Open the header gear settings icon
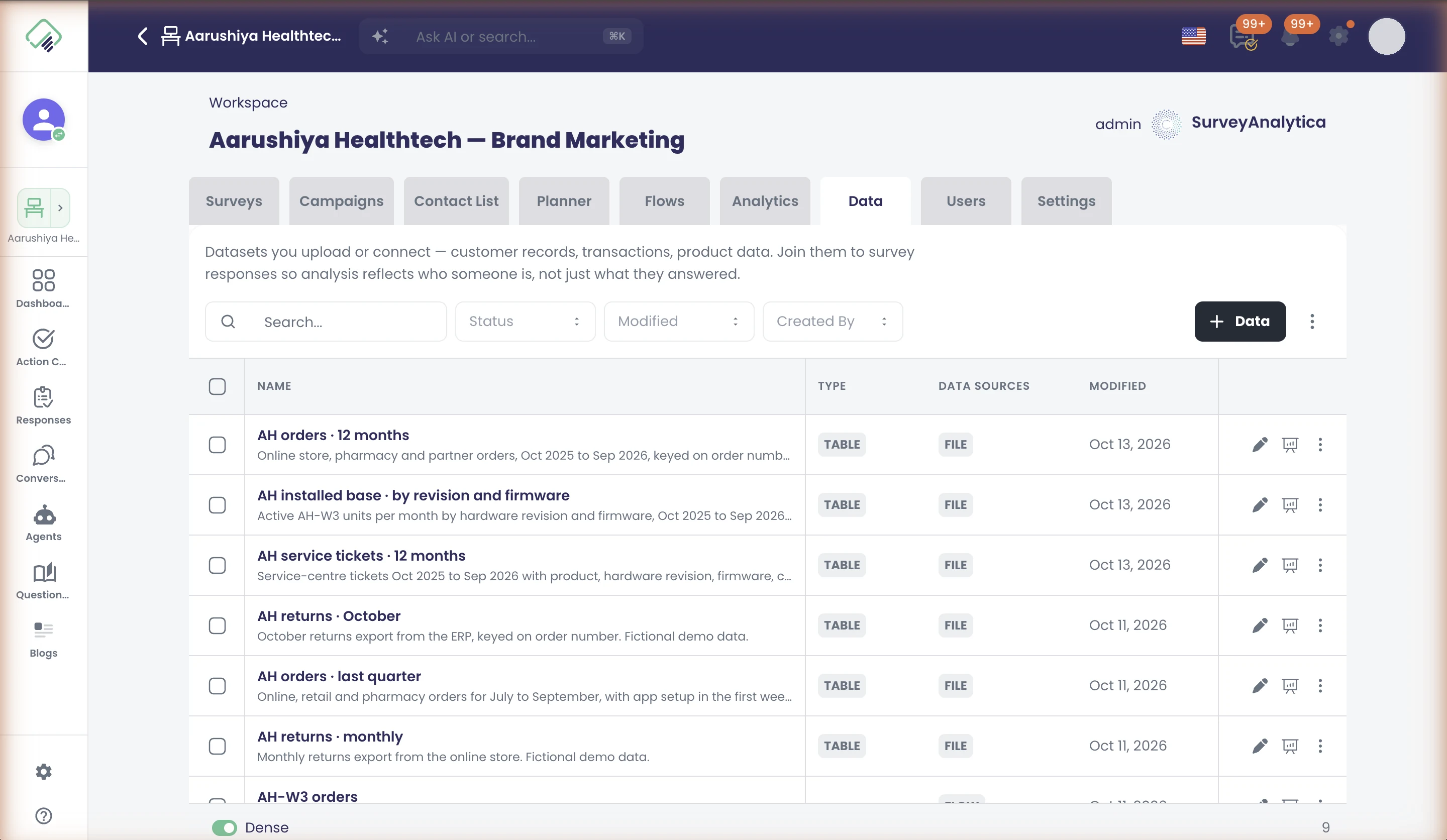 pyautogui.click(x=1338, y=36)
